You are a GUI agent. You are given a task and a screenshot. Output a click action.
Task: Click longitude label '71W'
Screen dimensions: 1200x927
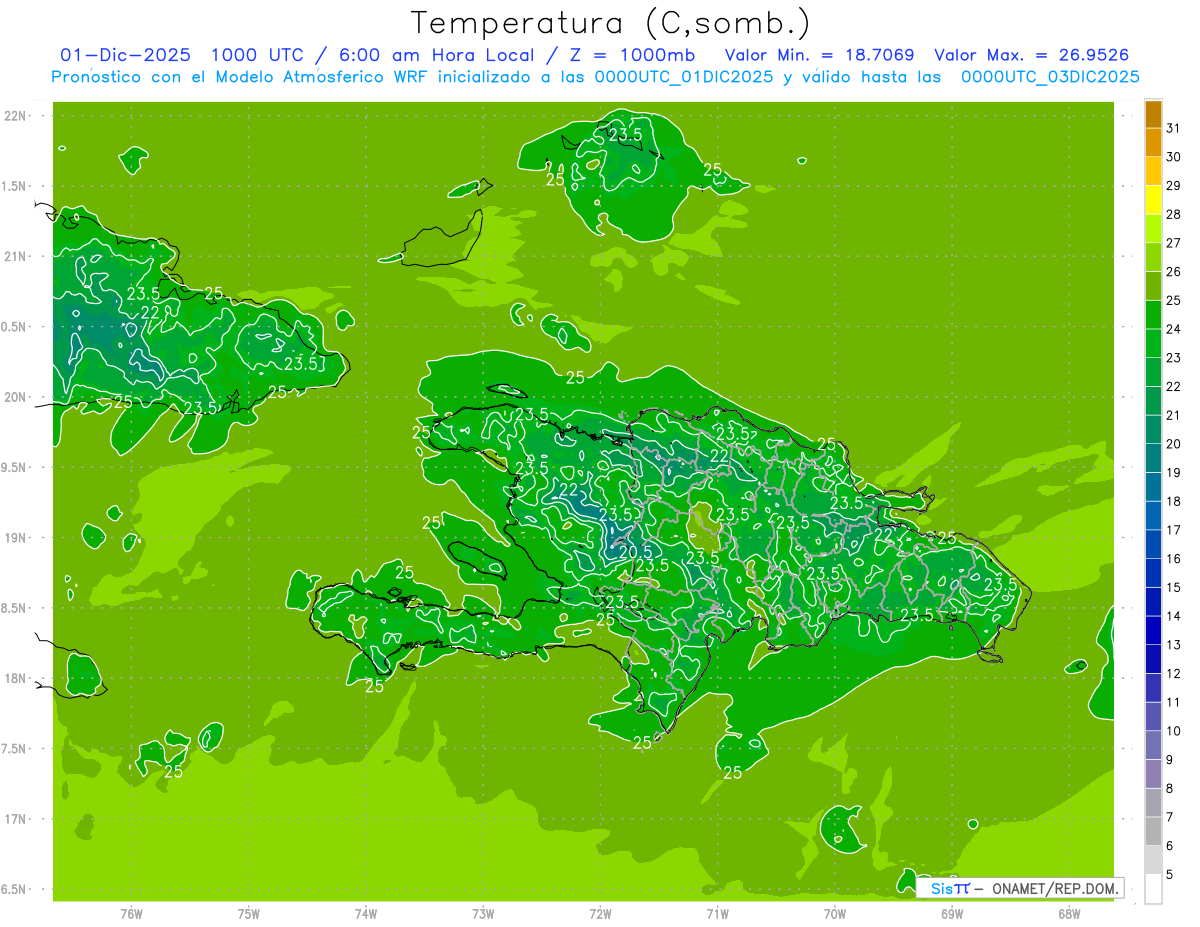717,913
